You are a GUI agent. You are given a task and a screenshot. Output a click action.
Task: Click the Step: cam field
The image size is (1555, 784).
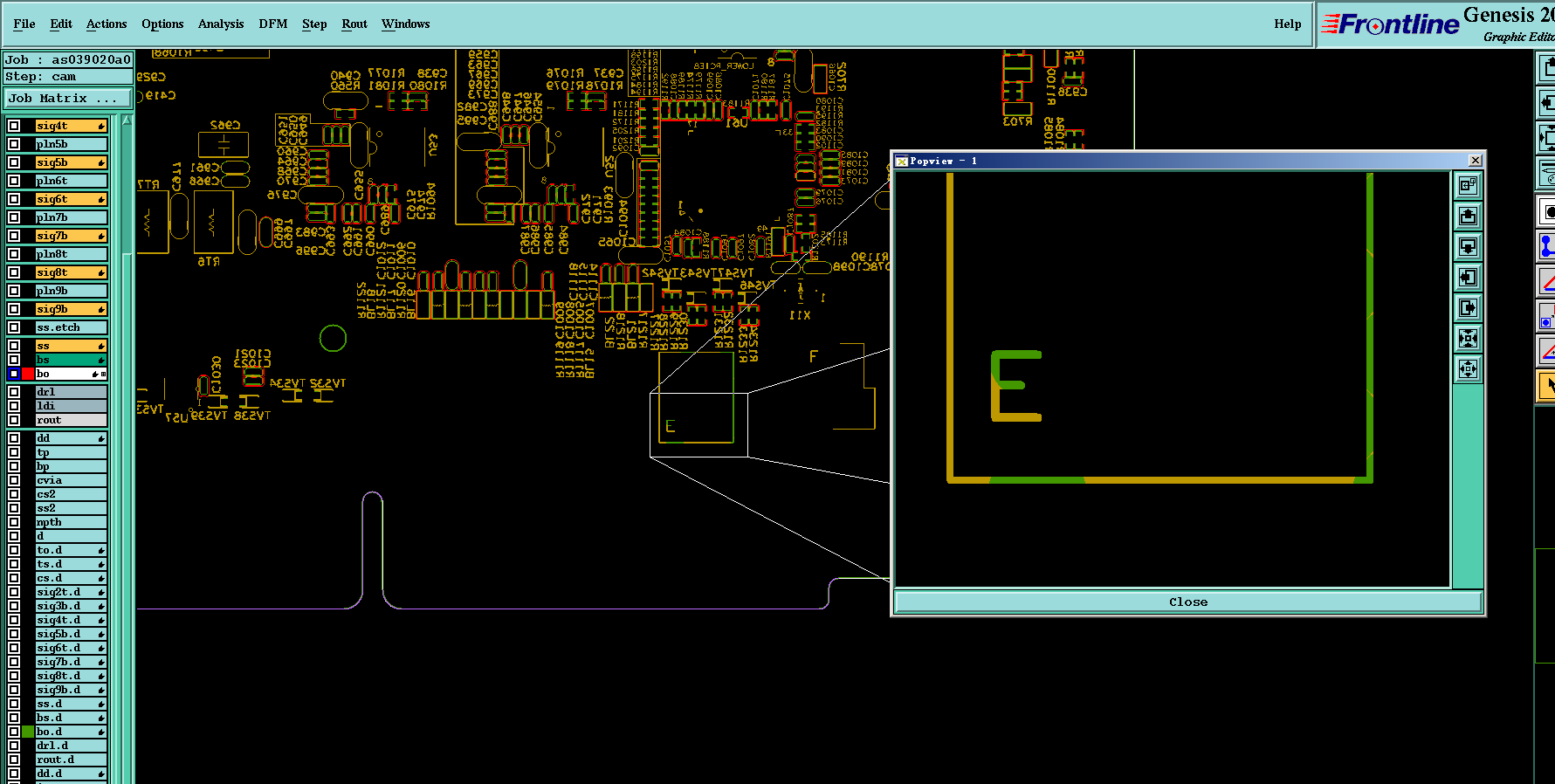click(x=67, y=77)
